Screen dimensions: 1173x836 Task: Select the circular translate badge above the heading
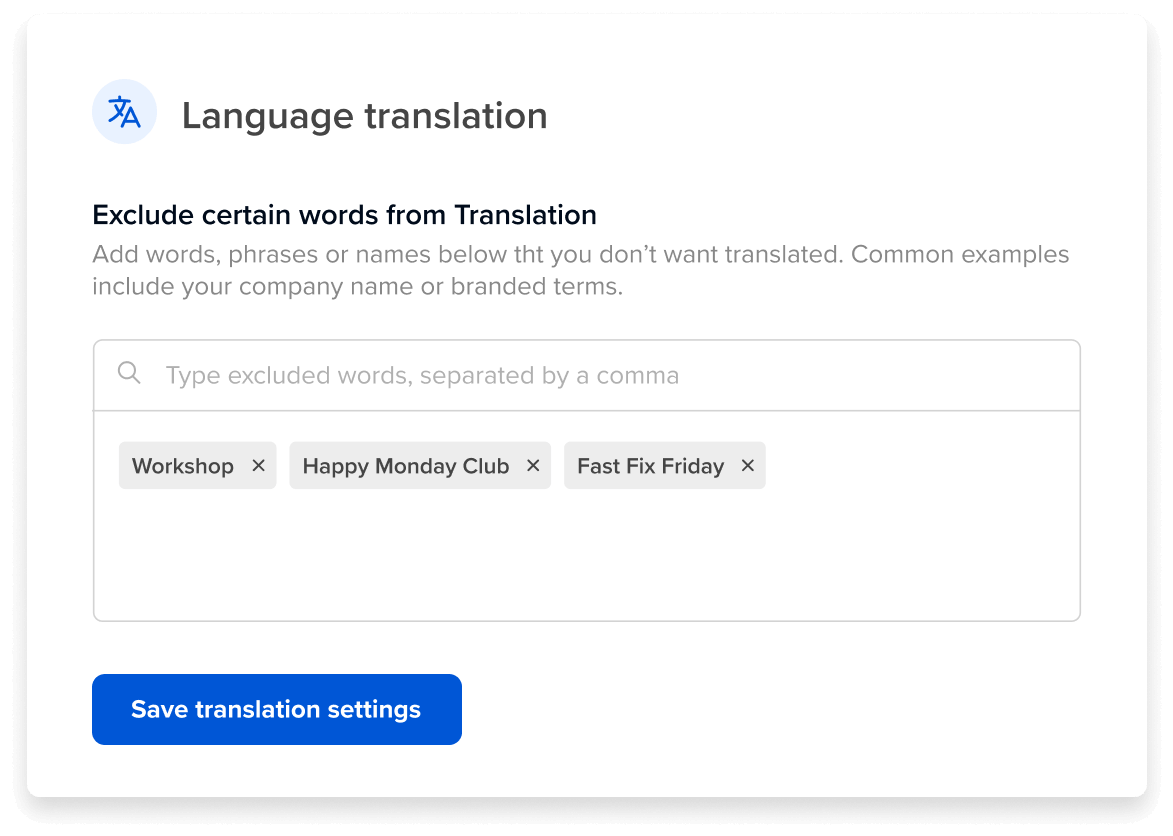[124, 111]
